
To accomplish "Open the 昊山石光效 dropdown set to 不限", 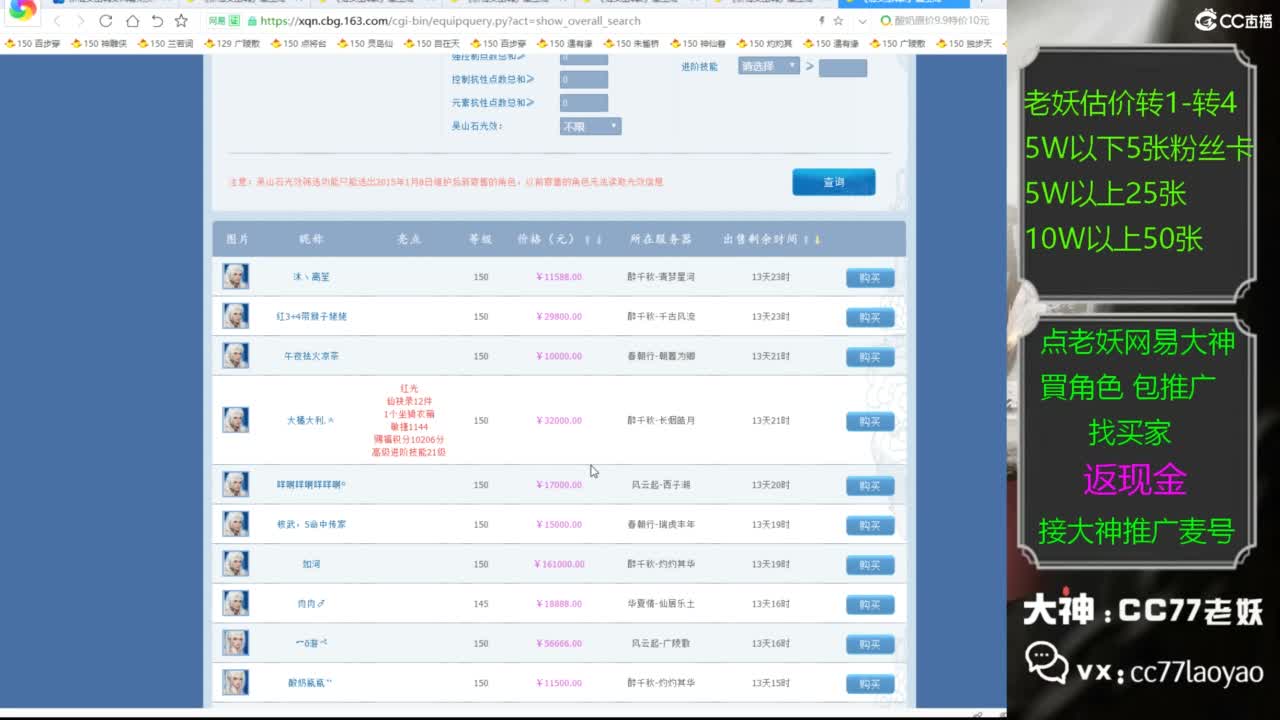I will [x=590, y=126].
